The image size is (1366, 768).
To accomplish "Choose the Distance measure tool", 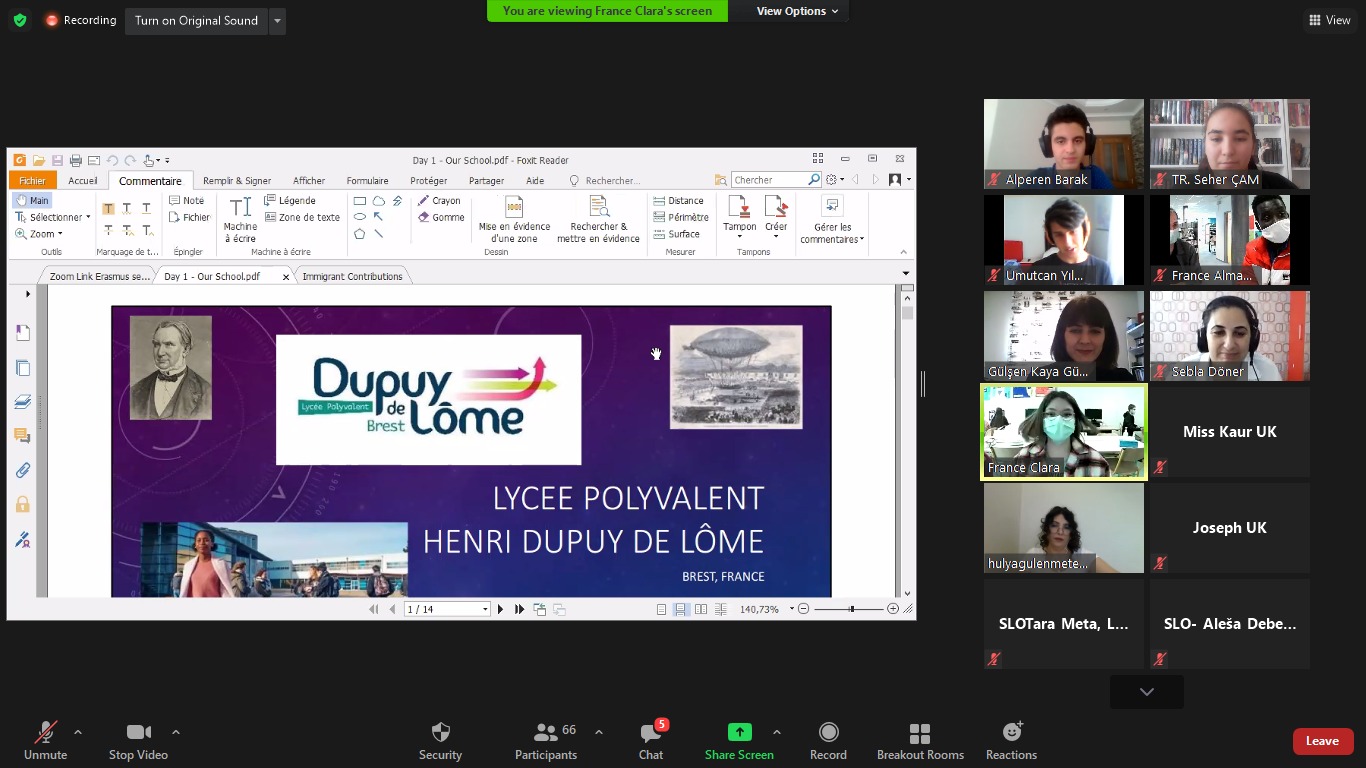I will (x=678, y=201).
